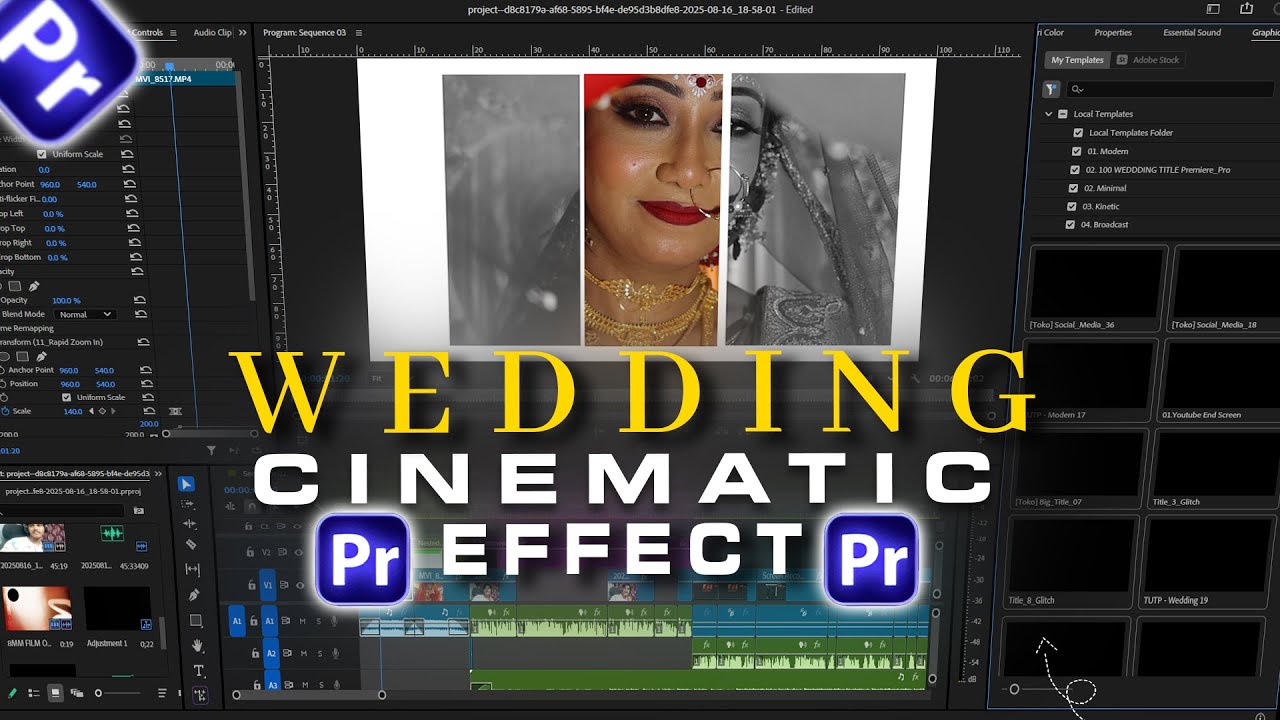
Task: Open the search options in Graphics search
Action: [x=1077, y=89]
